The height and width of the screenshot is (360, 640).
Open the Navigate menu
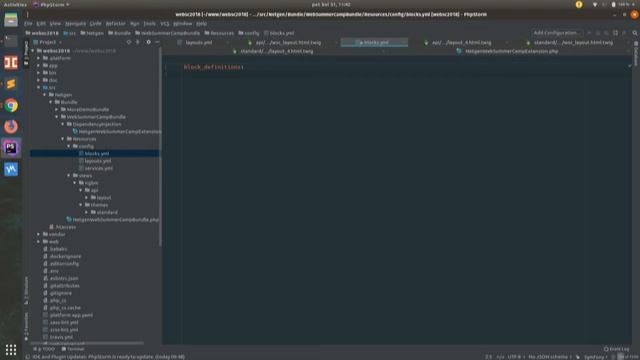pyautogui.click(x=75, y=24)
